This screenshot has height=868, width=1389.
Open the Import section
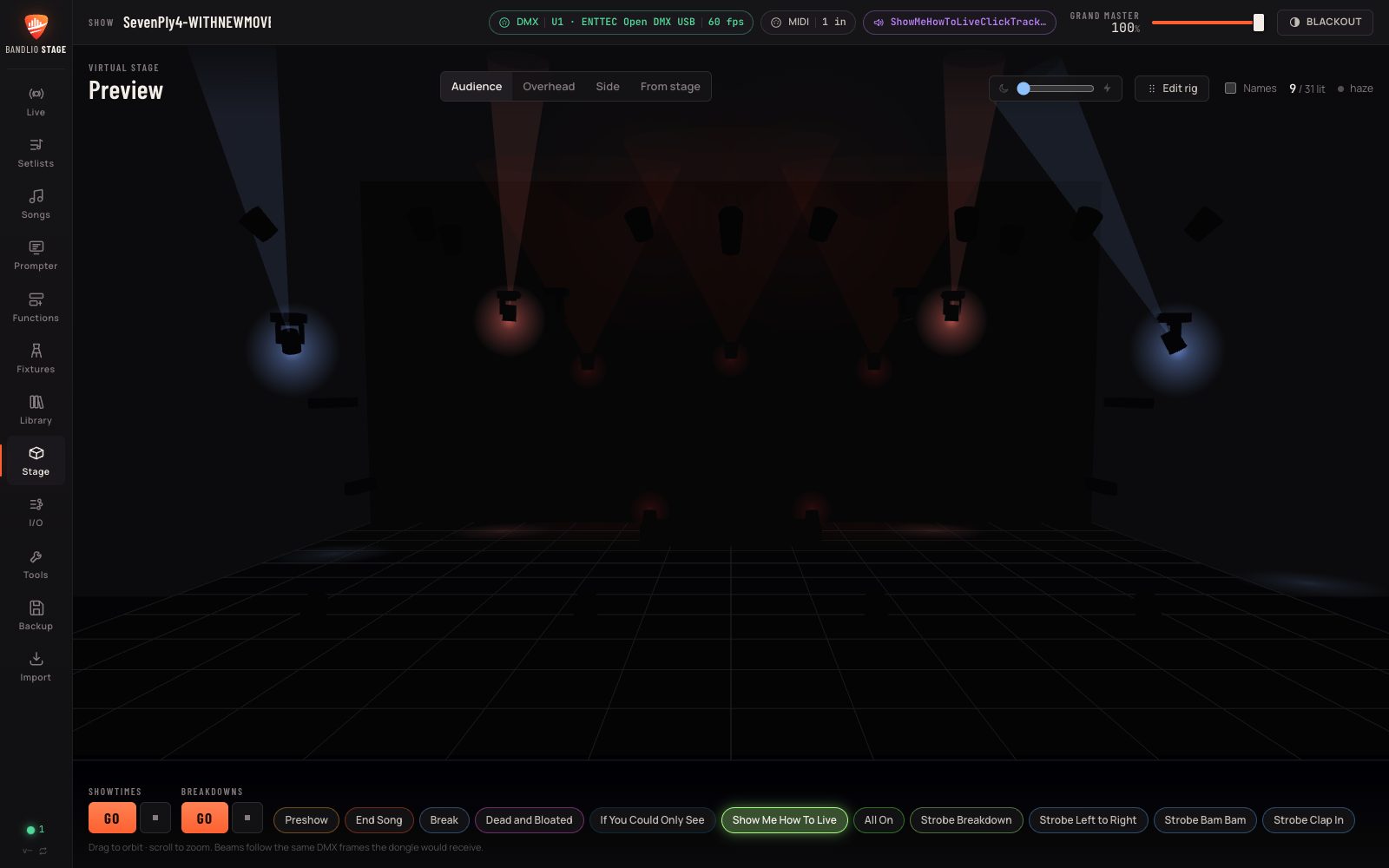(36, 667)
